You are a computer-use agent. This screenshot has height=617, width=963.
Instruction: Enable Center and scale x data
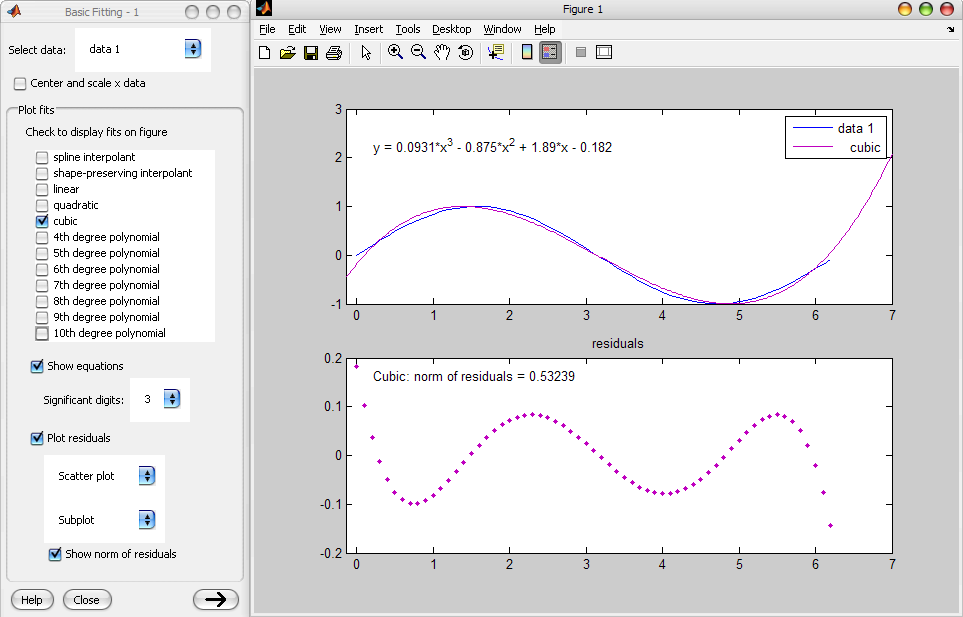pyautogui.click(x=20, y=83)
